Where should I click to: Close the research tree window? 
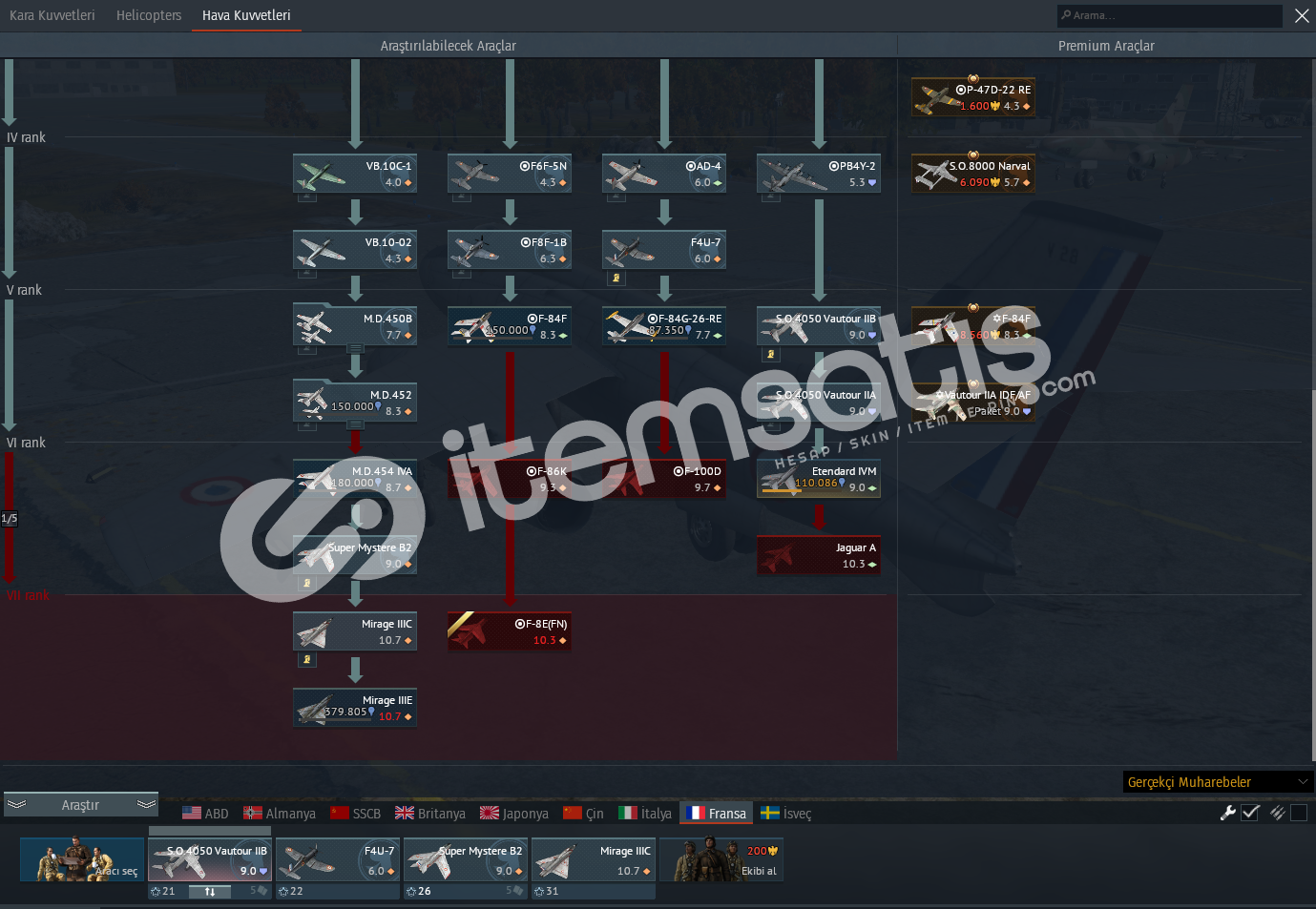1302,15
